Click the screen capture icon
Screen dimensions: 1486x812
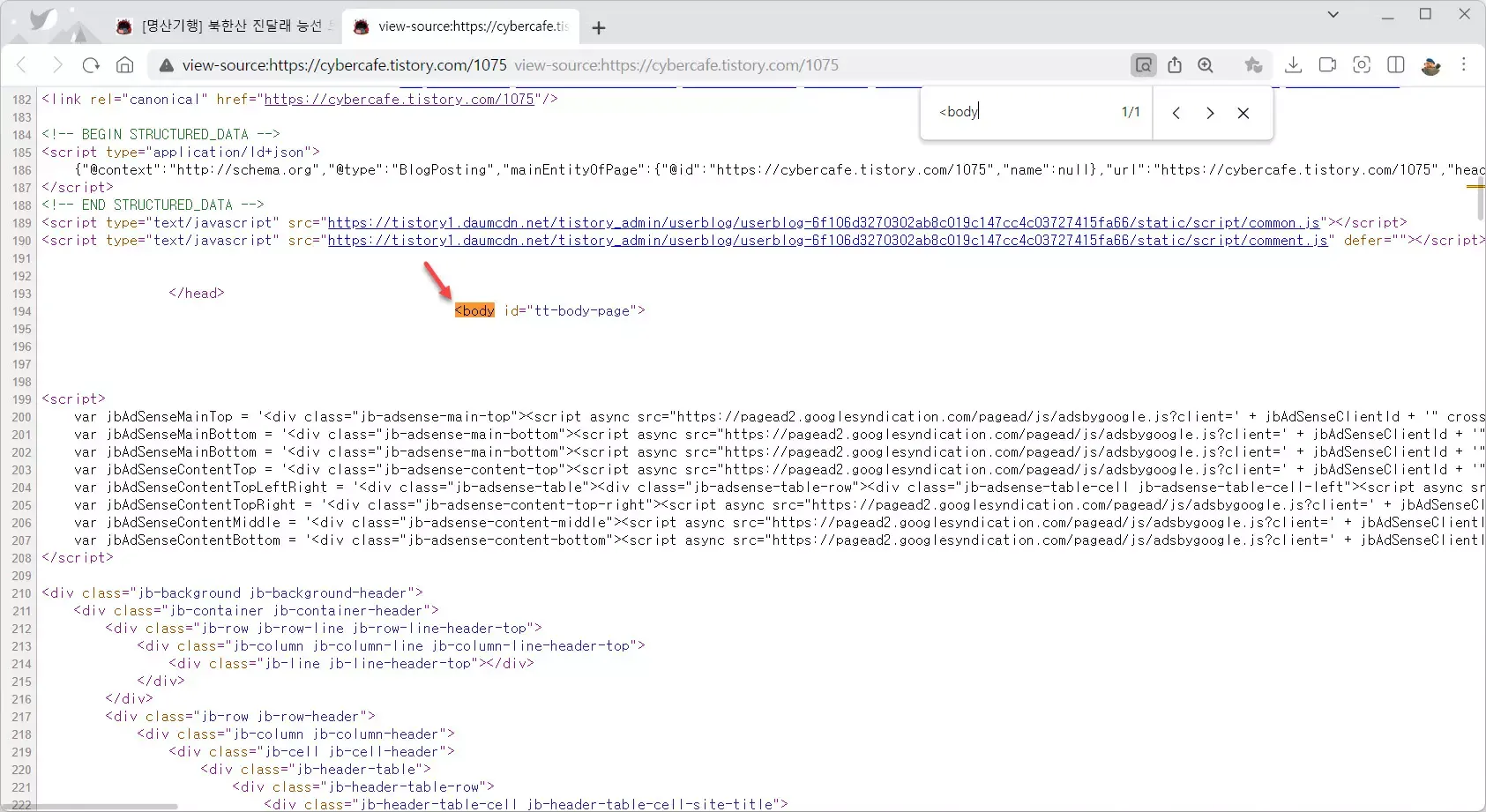1362,65
